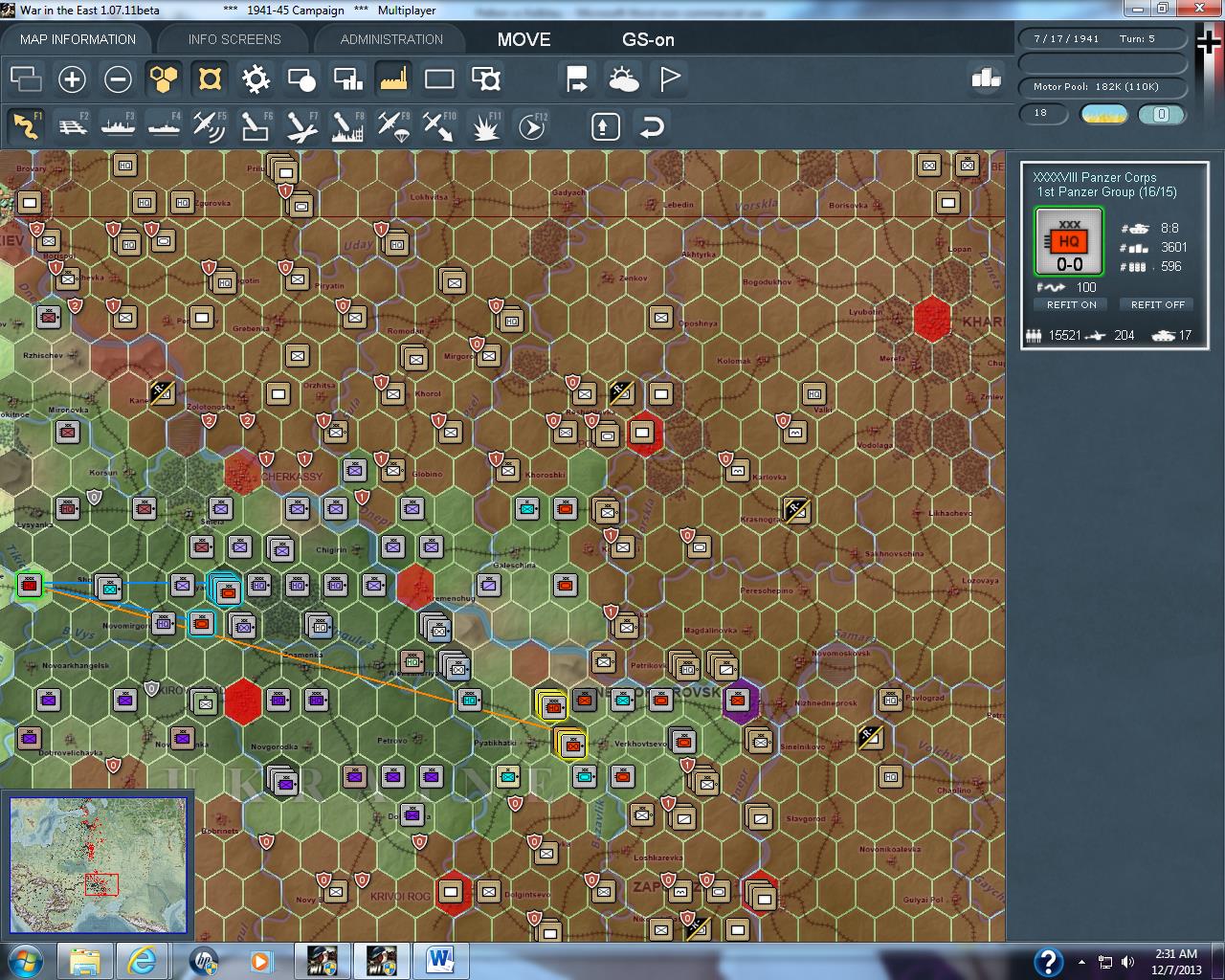Click the sun-and-cloud weather icon
The width and height of the screenshot is (1225, 980).
point(623,78)
